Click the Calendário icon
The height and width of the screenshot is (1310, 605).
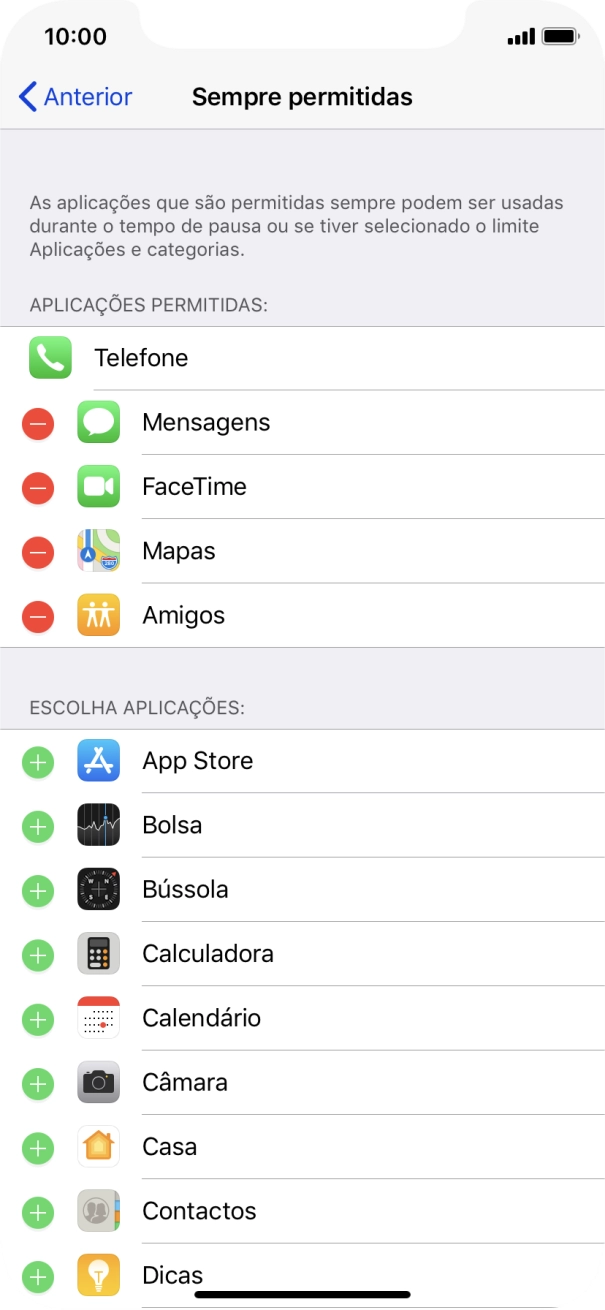(98, 1018)
